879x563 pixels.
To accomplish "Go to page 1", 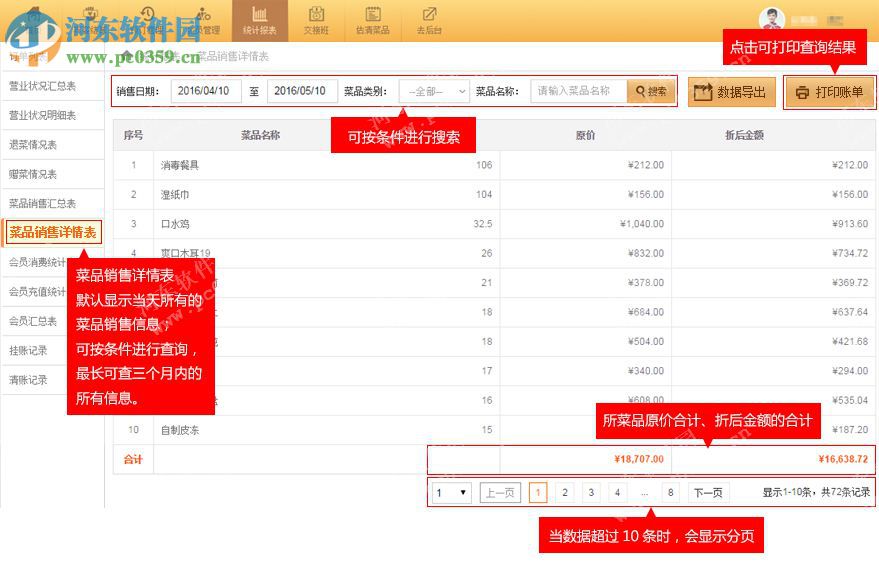I will (538, 493).
